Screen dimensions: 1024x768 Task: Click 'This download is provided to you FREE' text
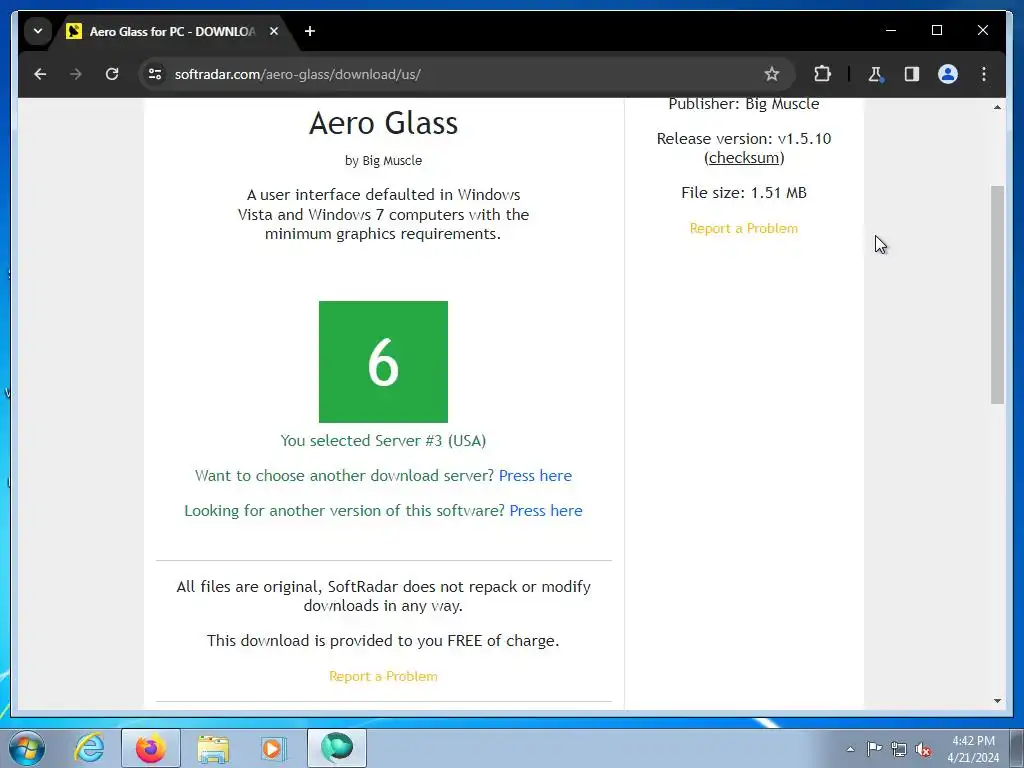[383, 641]
